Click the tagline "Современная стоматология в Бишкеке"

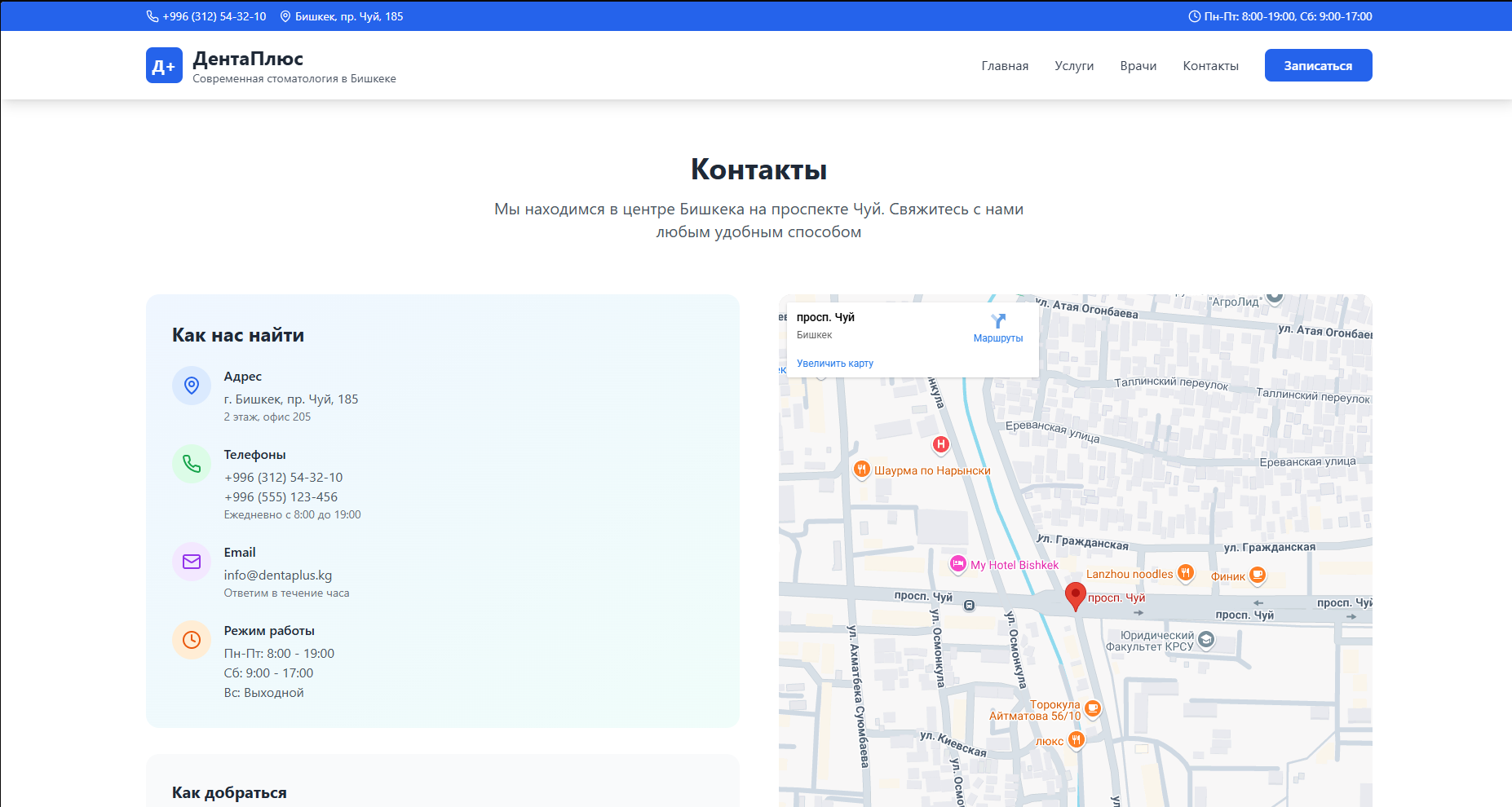[294, 79]
